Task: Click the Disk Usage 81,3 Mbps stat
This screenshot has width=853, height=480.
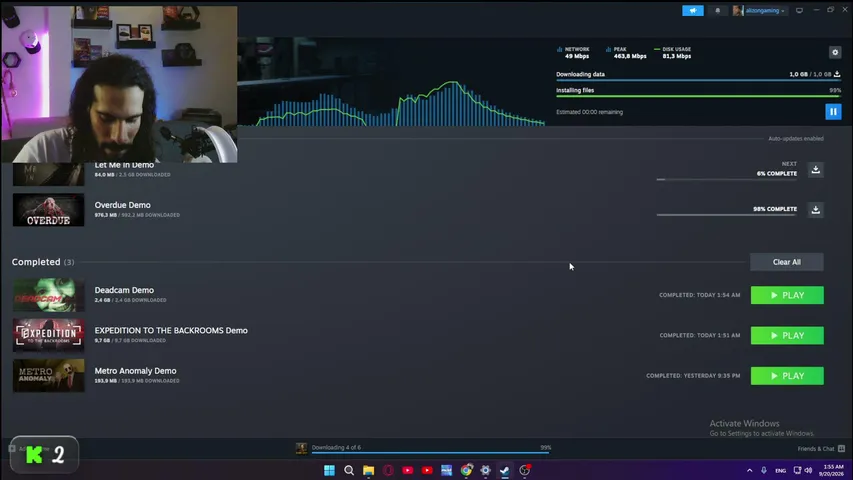Action: coord(672,53)
